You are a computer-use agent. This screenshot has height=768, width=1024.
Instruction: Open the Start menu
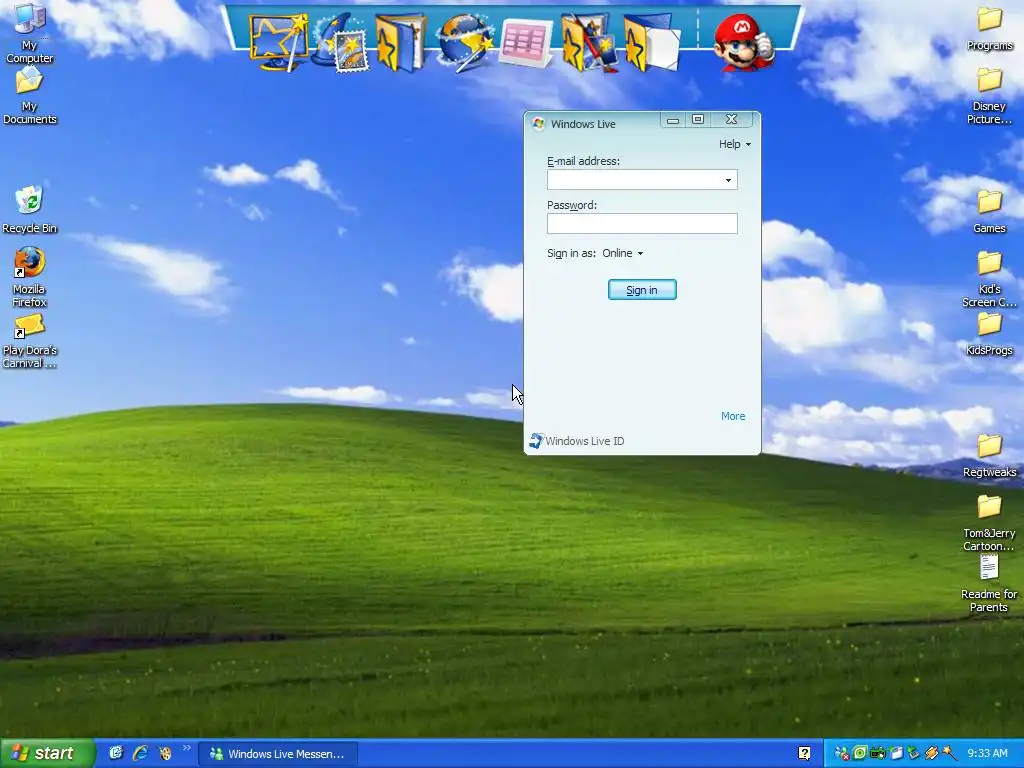tap(47, 754)
